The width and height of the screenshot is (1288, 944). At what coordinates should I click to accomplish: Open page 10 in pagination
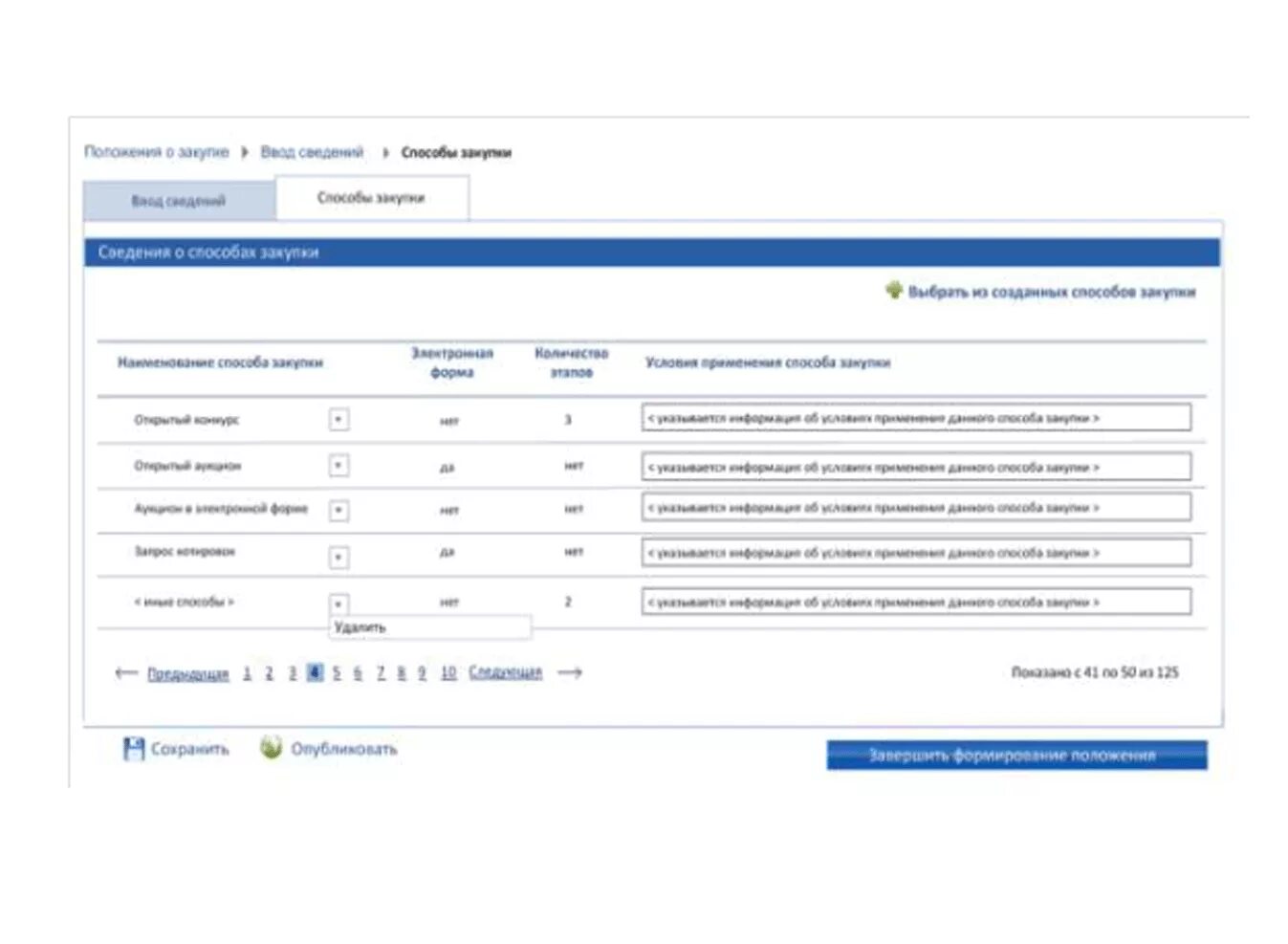[448, 673]
